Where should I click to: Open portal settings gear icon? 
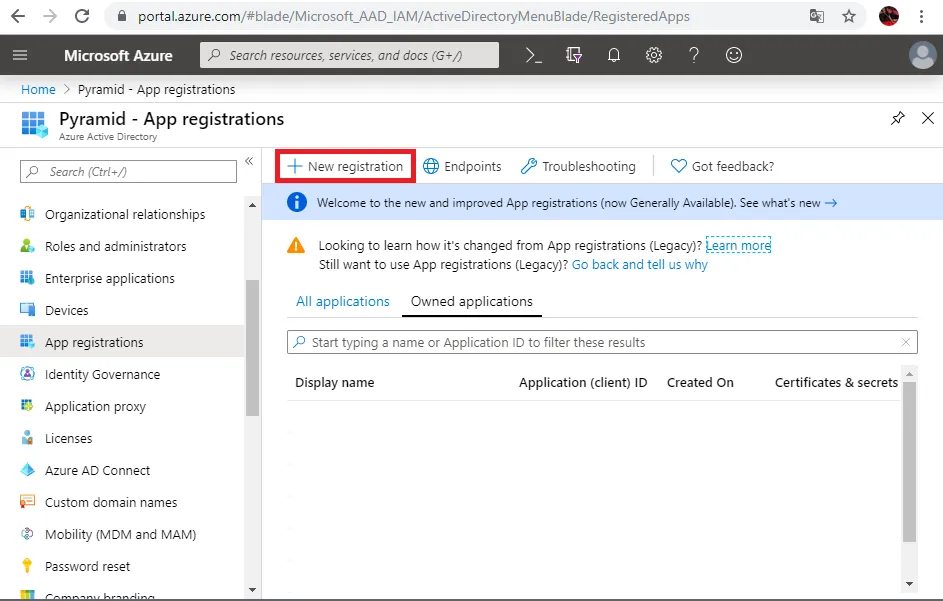[x=654, y=55]
